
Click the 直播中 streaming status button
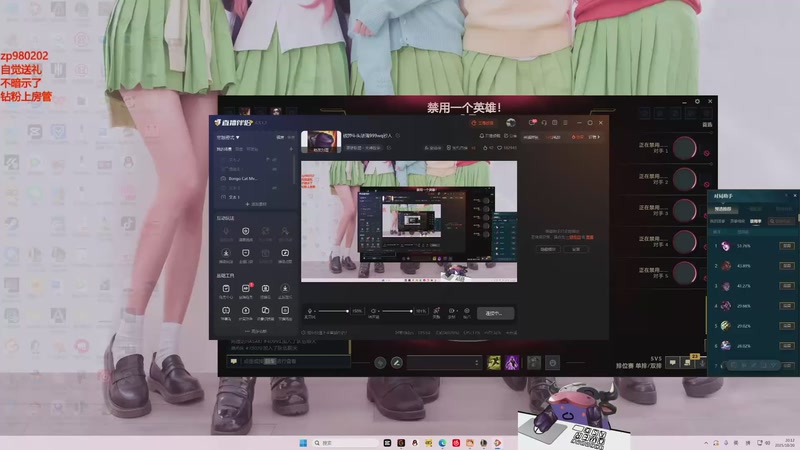[495, 313]
